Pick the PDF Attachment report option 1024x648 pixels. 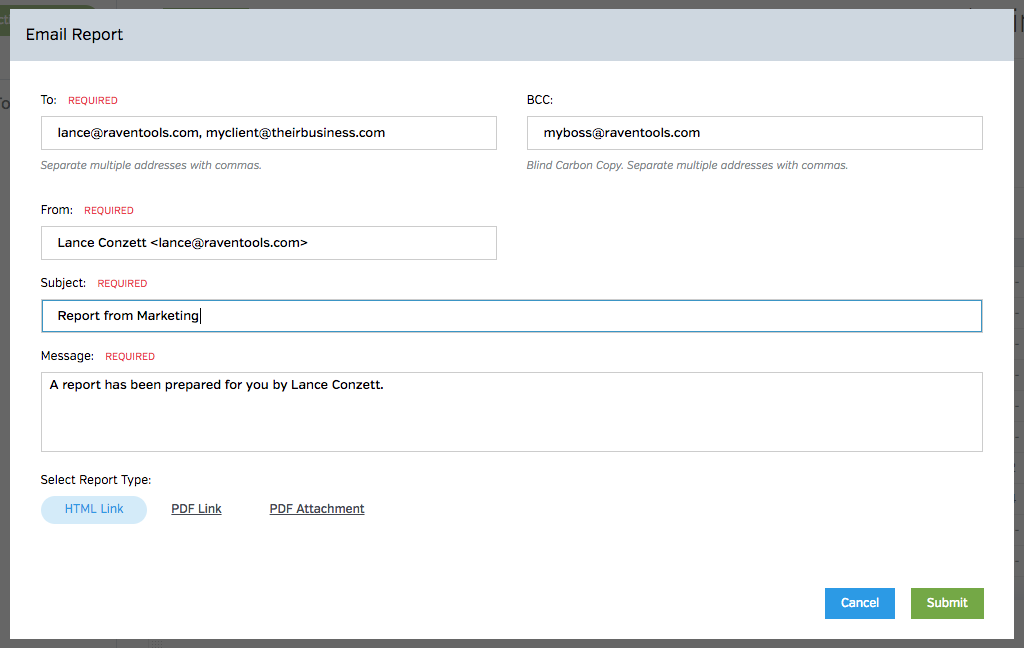pos(317,509)
